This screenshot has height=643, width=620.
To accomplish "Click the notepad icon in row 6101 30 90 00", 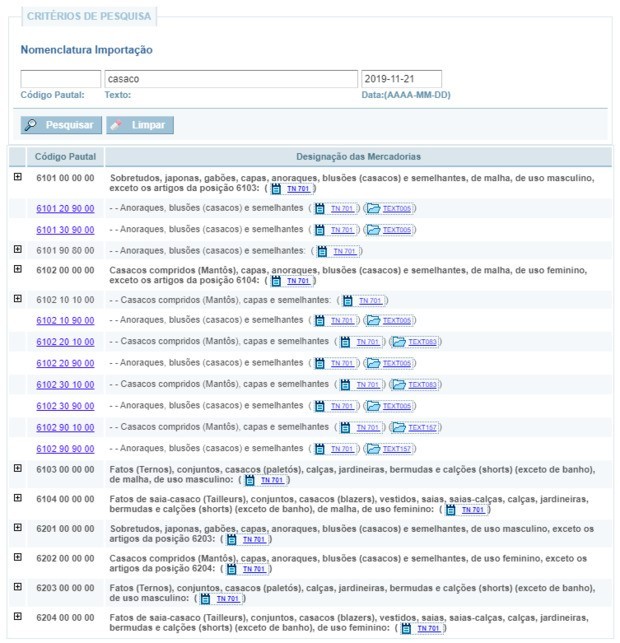I will [320, 230].
